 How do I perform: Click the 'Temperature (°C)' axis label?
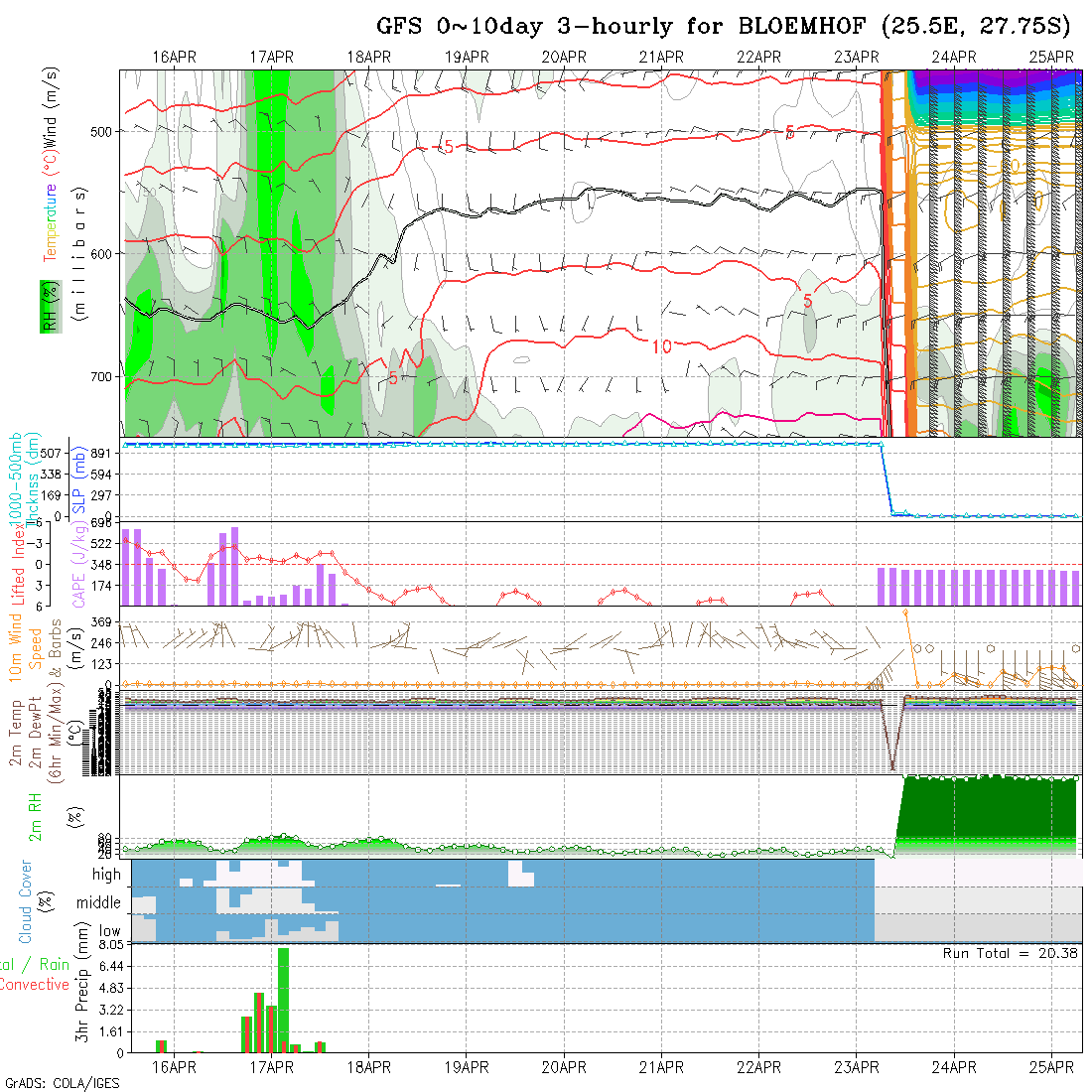click(51, 205)
